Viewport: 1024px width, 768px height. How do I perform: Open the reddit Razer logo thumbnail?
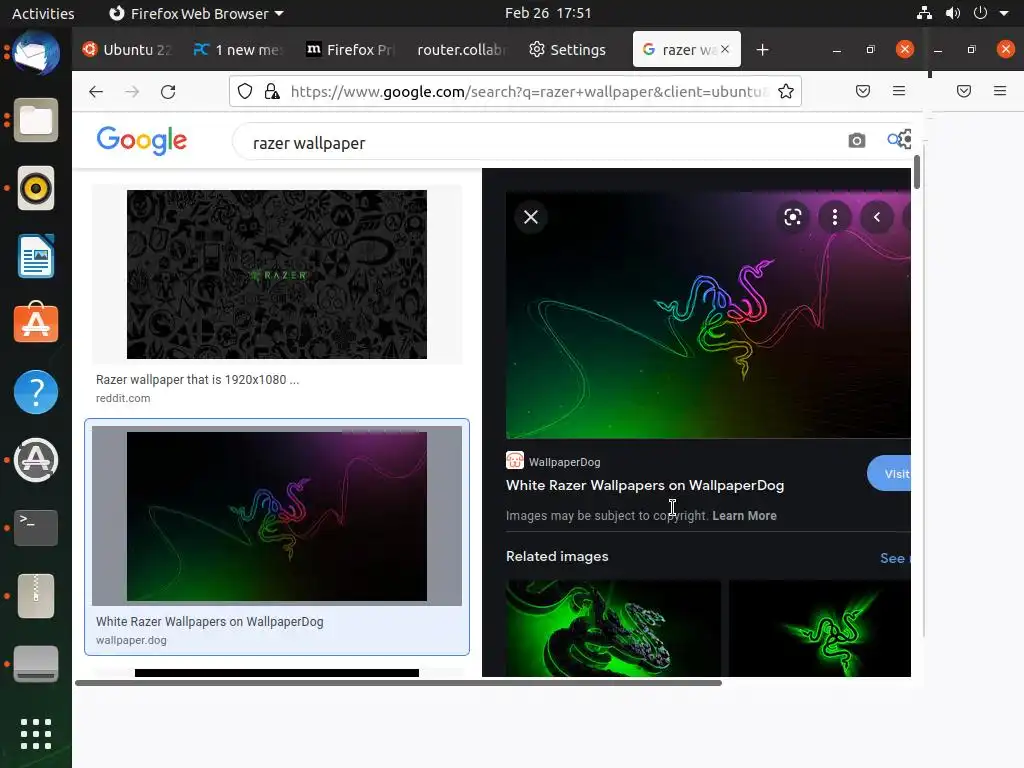coord(277,274)
